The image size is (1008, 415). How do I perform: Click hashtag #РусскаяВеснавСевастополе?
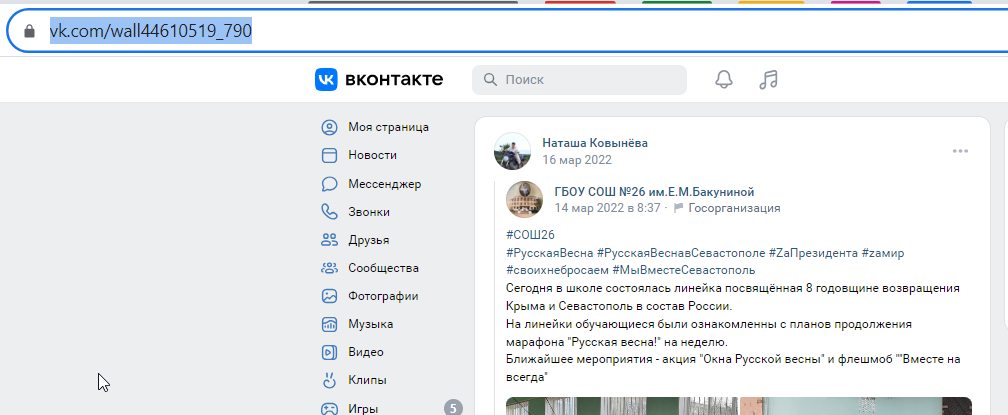coord(681,253)
